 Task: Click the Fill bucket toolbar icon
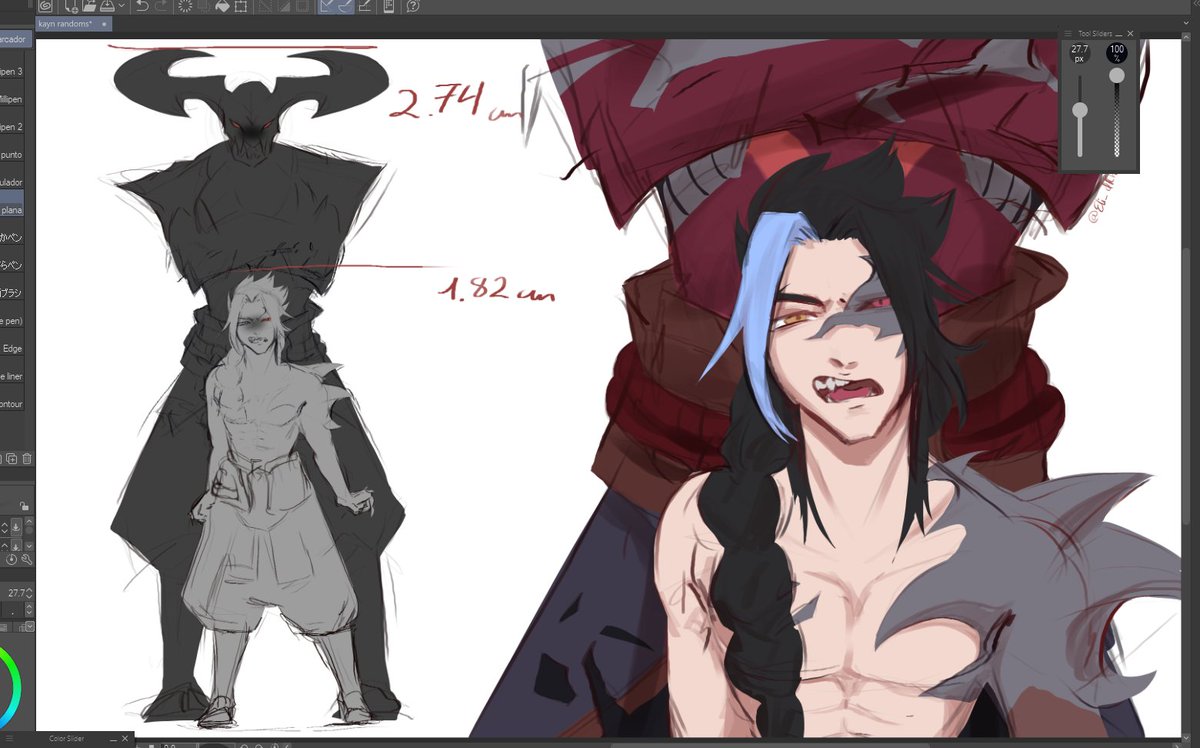(x=222, y=6)
